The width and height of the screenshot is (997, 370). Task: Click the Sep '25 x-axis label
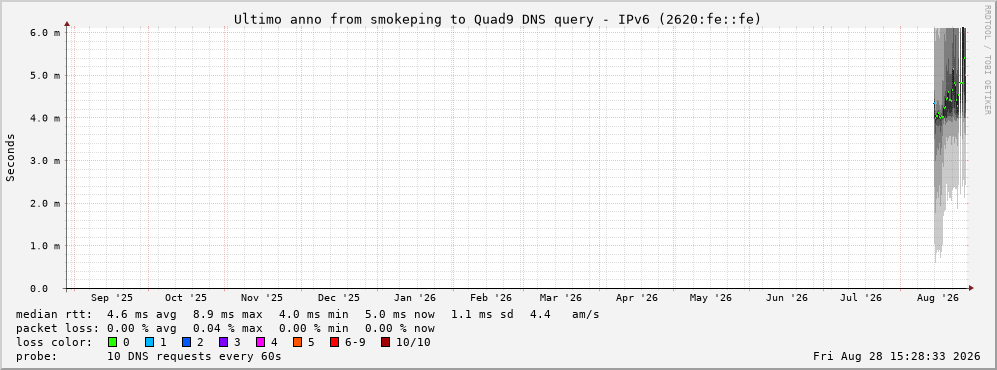(112, 298)
